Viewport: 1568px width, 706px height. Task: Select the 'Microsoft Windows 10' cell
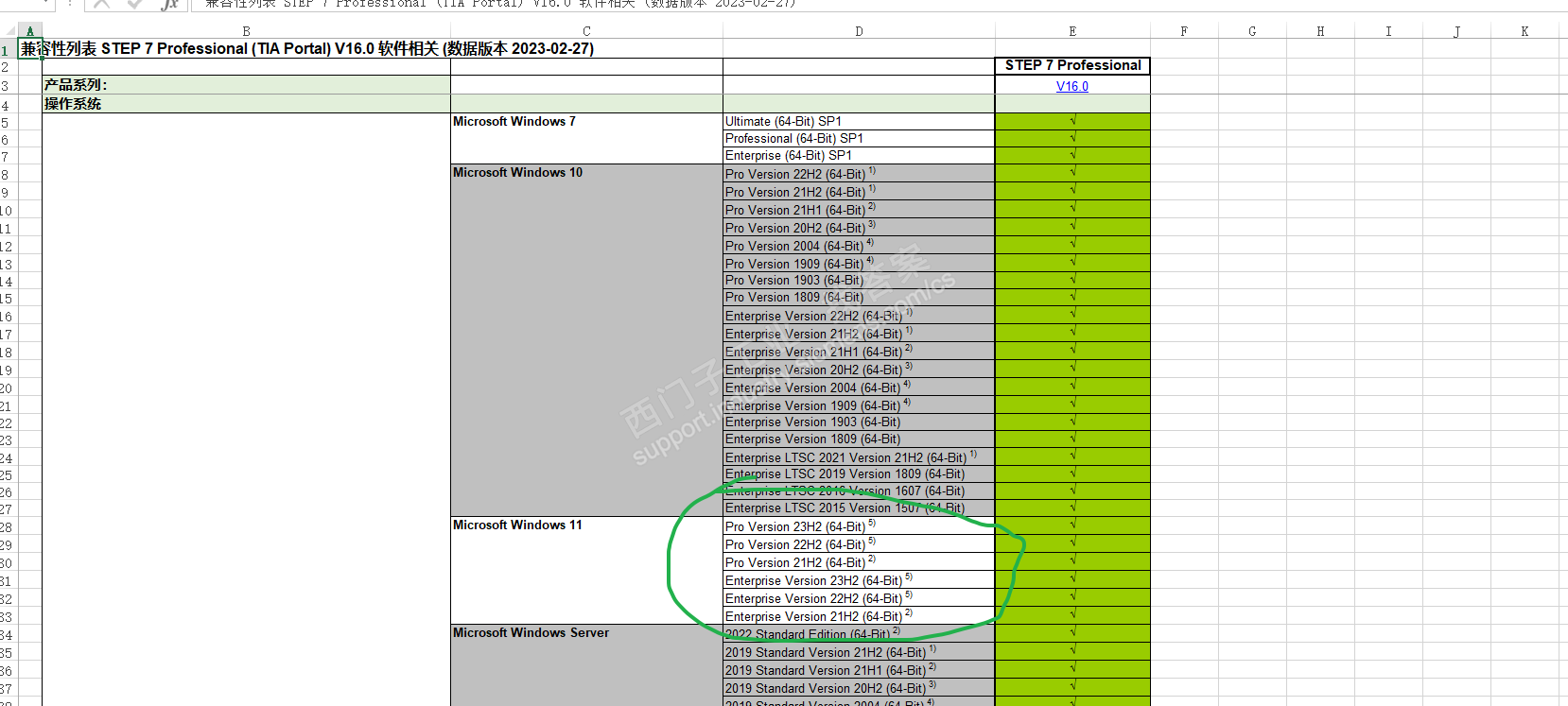click(x=586, y=340)
